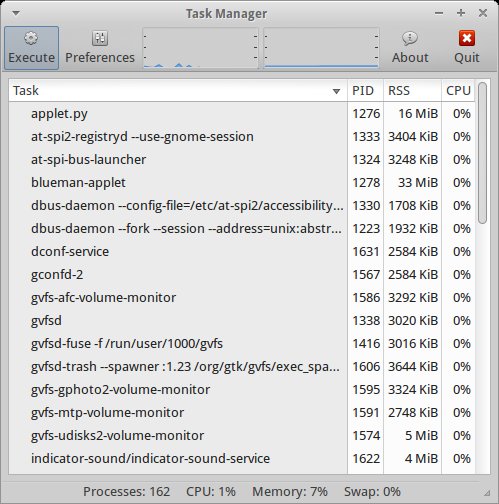This screenshot has height=504, width=499.
Task: Click PID 1278 cell
Action: coord(366,183)
